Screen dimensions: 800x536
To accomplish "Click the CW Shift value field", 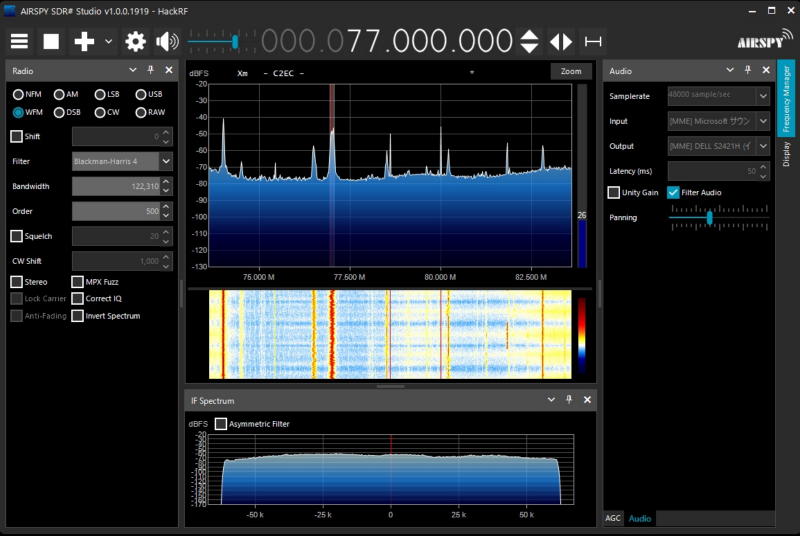I will (116, 261).
